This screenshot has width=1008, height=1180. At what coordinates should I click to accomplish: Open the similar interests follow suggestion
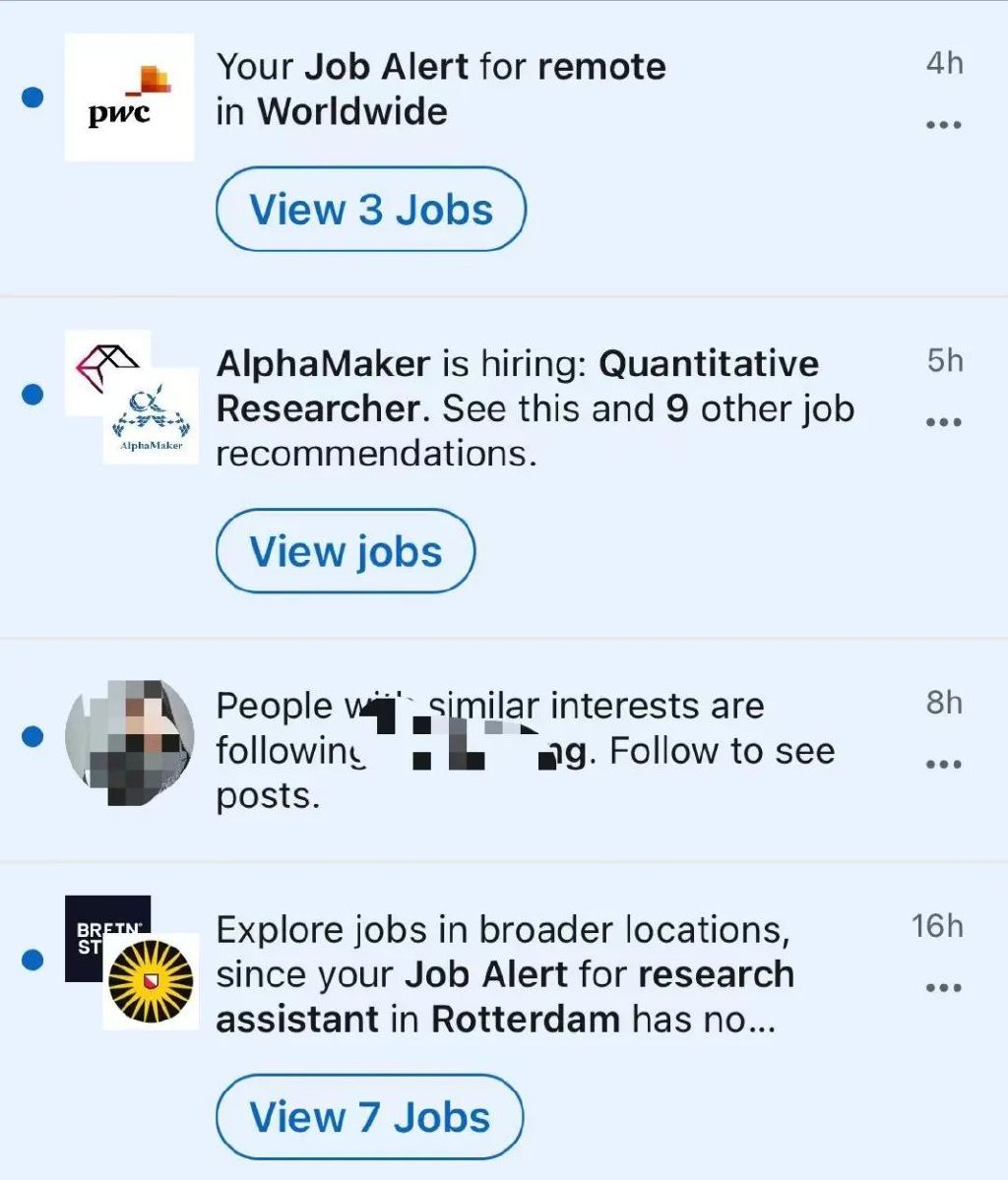pyautogui.click(x=522, y=750)
